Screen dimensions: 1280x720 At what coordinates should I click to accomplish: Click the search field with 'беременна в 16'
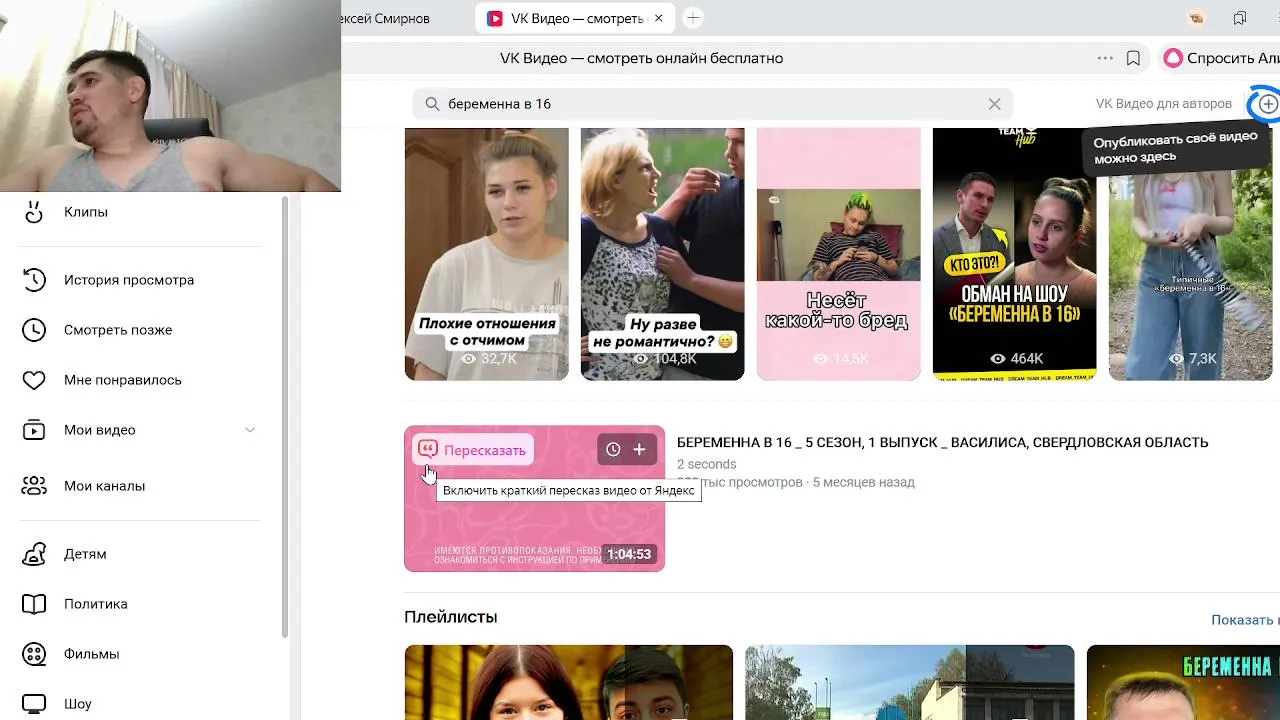[x=712, y=104]
